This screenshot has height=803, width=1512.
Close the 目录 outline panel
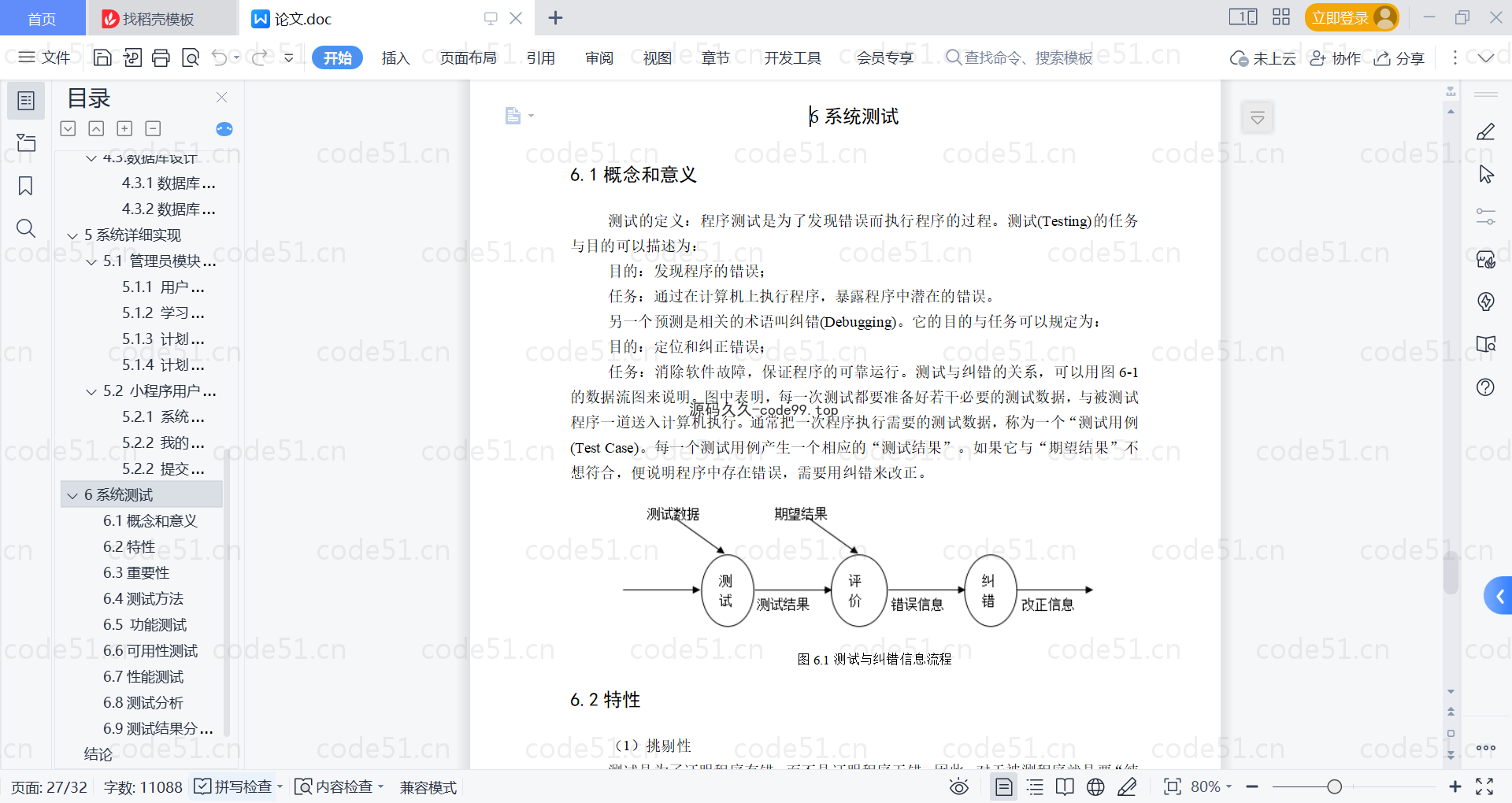(x=221, y=98)
